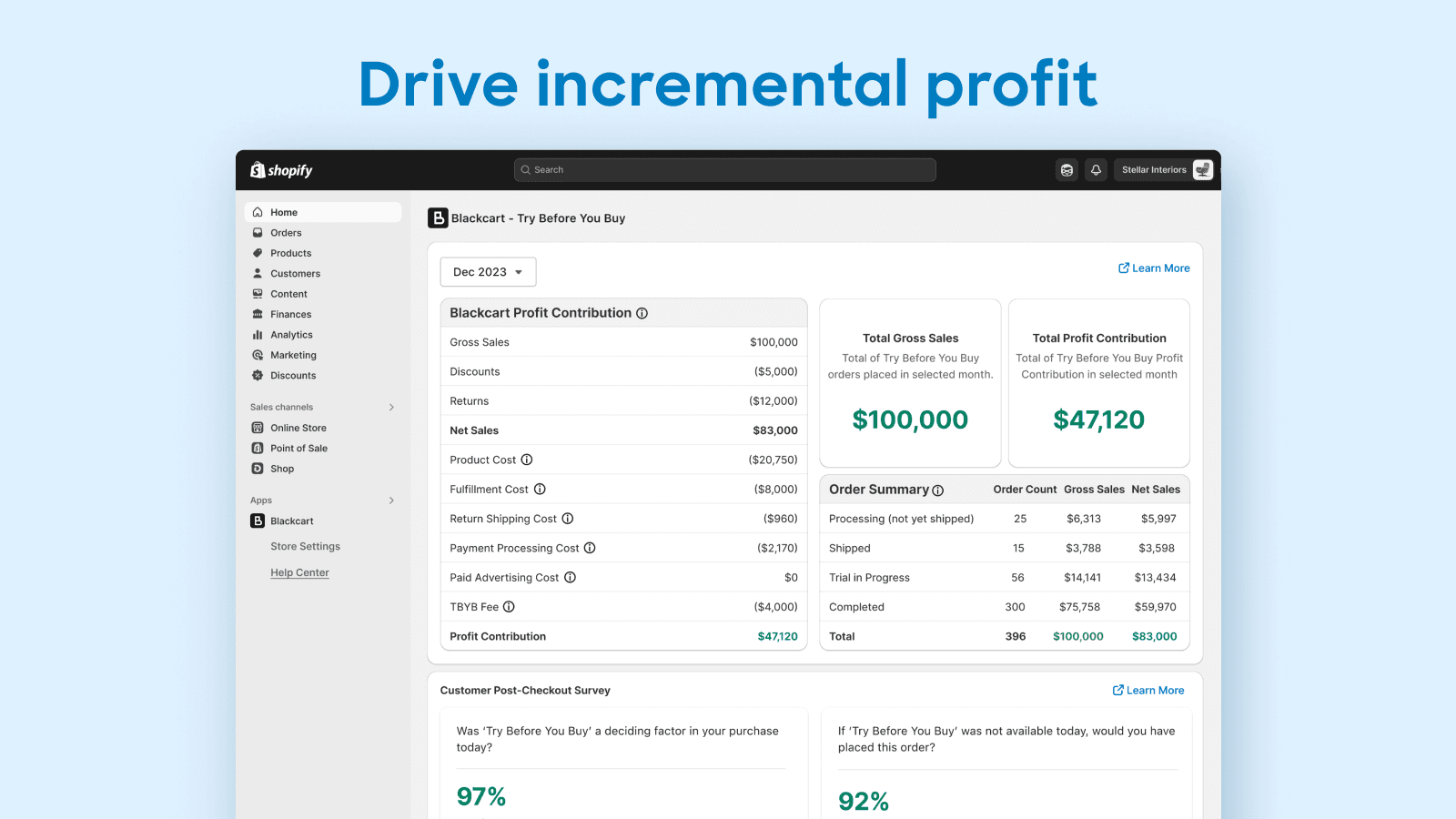Open info icon for TBYB Fee

[x=510, y=607]
